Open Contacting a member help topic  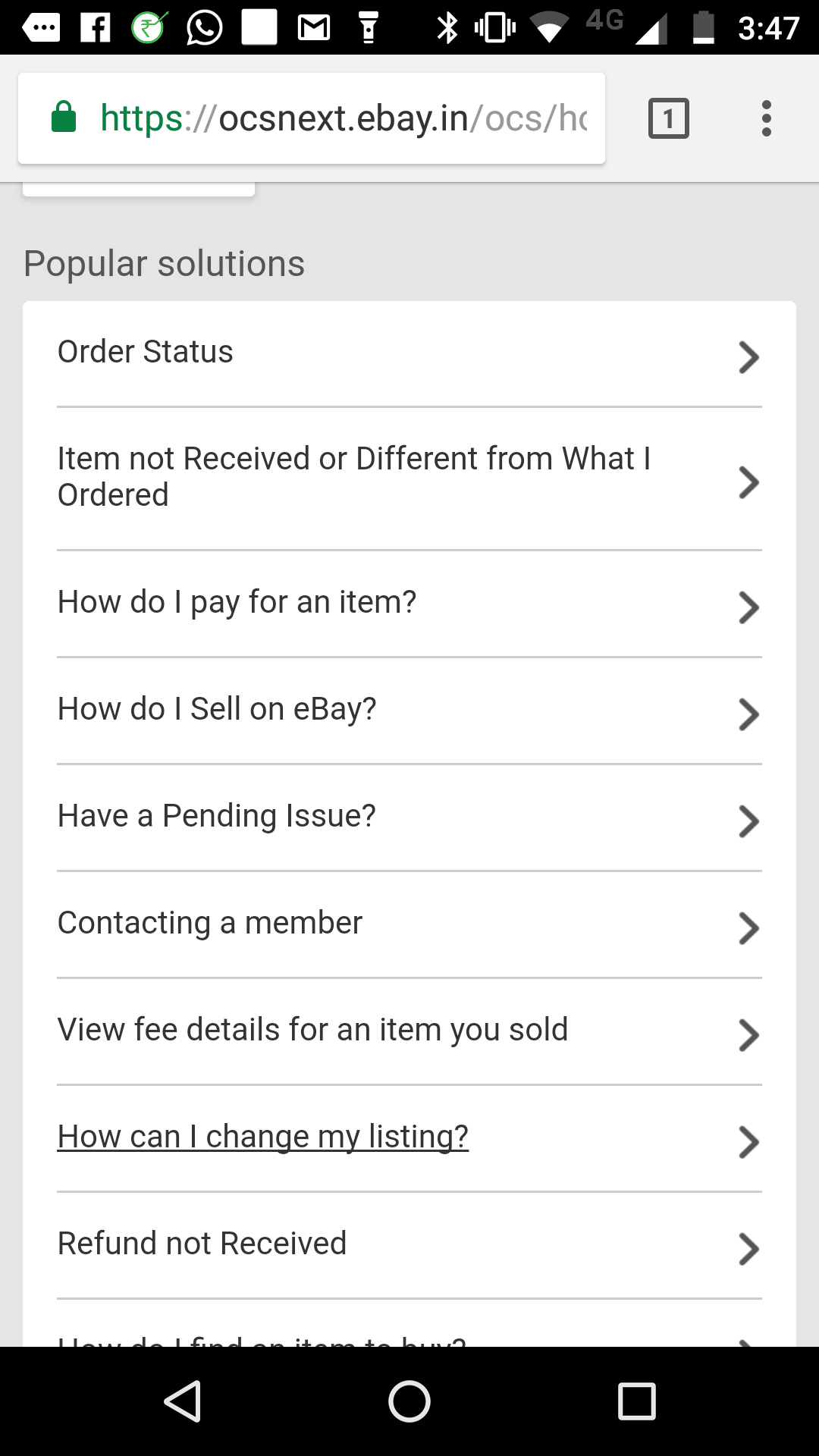click(x=210, y=923)
